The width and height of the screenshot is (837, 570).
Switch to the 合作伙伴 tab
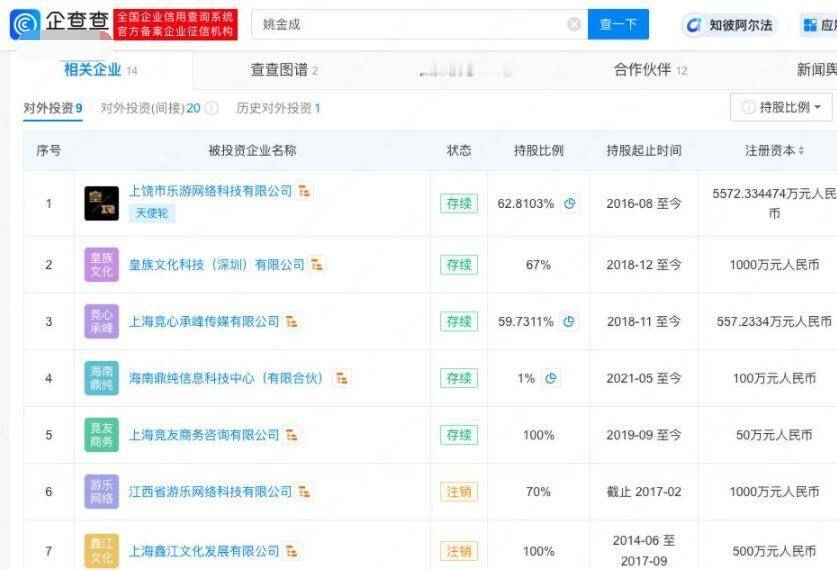click(650, 70)
